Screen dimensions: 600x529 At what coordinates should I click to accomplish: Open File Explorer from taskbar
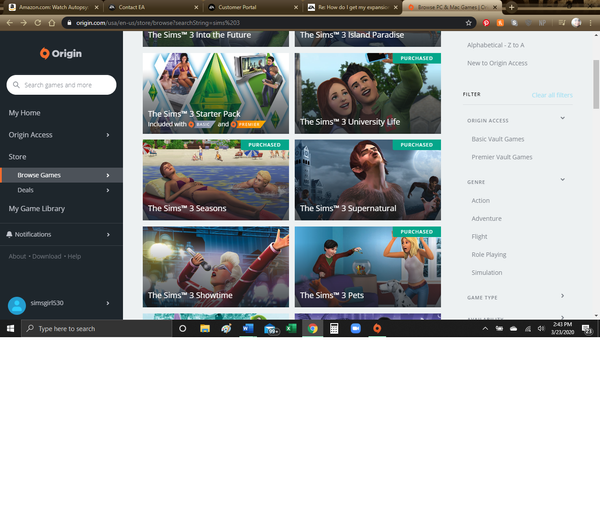click(x=205, y=328)
